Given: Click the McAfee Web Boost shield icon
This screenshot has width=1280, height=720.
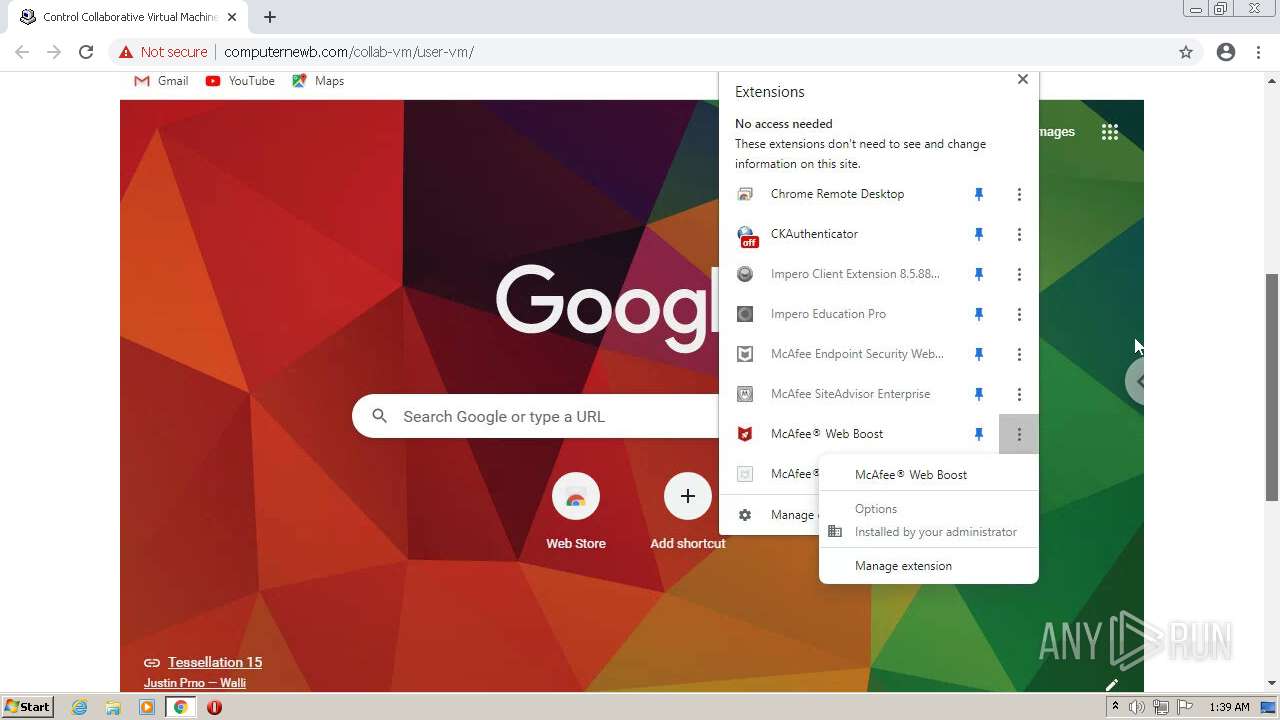Looking at the screenshot, I should [745, 434].
